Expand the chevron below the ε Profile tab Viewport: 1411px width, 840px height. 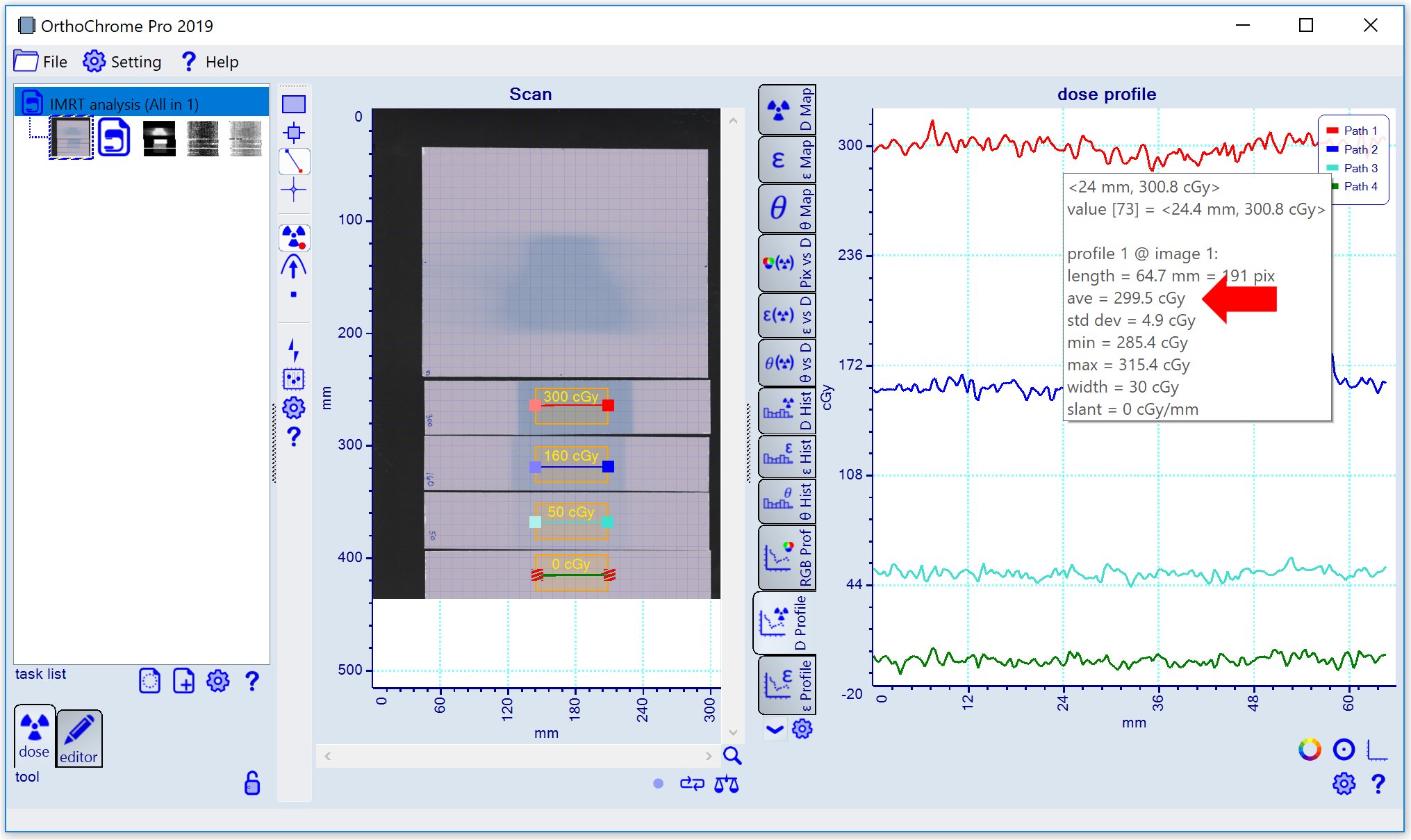(x=775, y=730)
